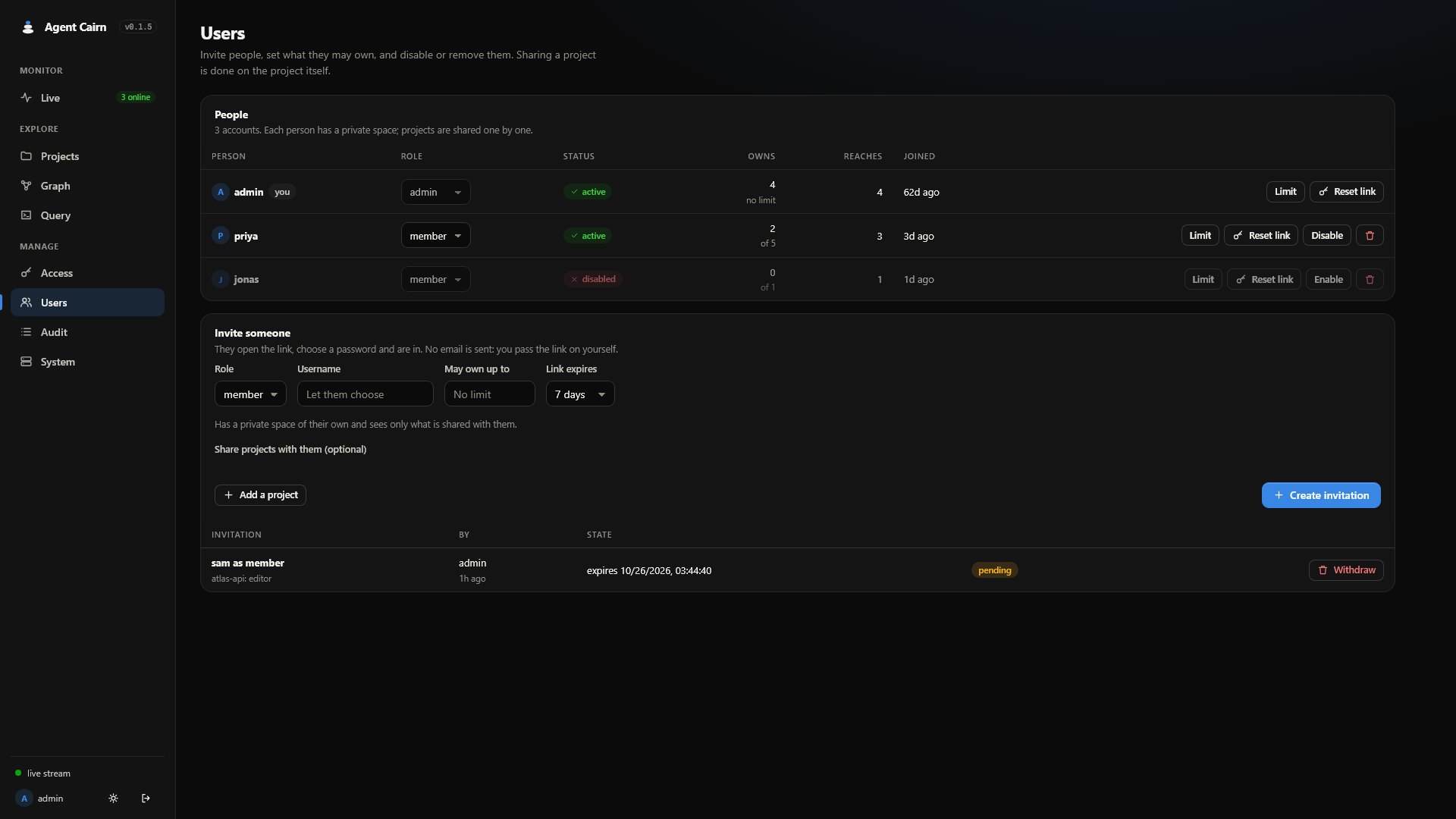Click the live stream status indicator
The image size is (1456, 819).
[42, 773]
